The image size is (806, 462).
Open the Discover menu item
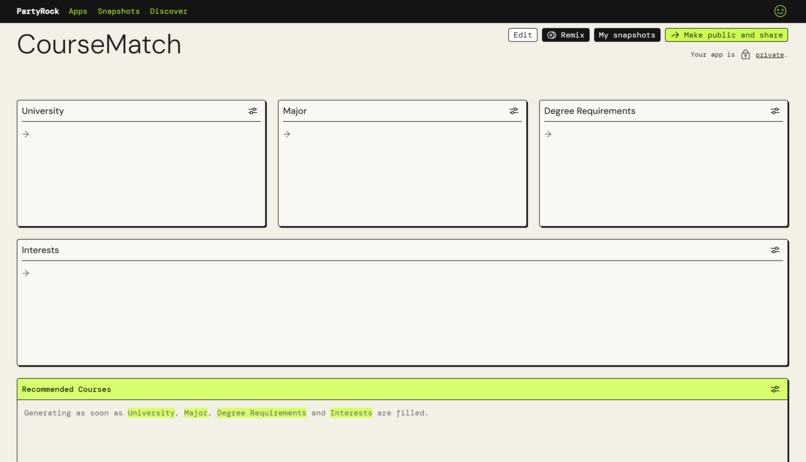(x=169, y=11)
